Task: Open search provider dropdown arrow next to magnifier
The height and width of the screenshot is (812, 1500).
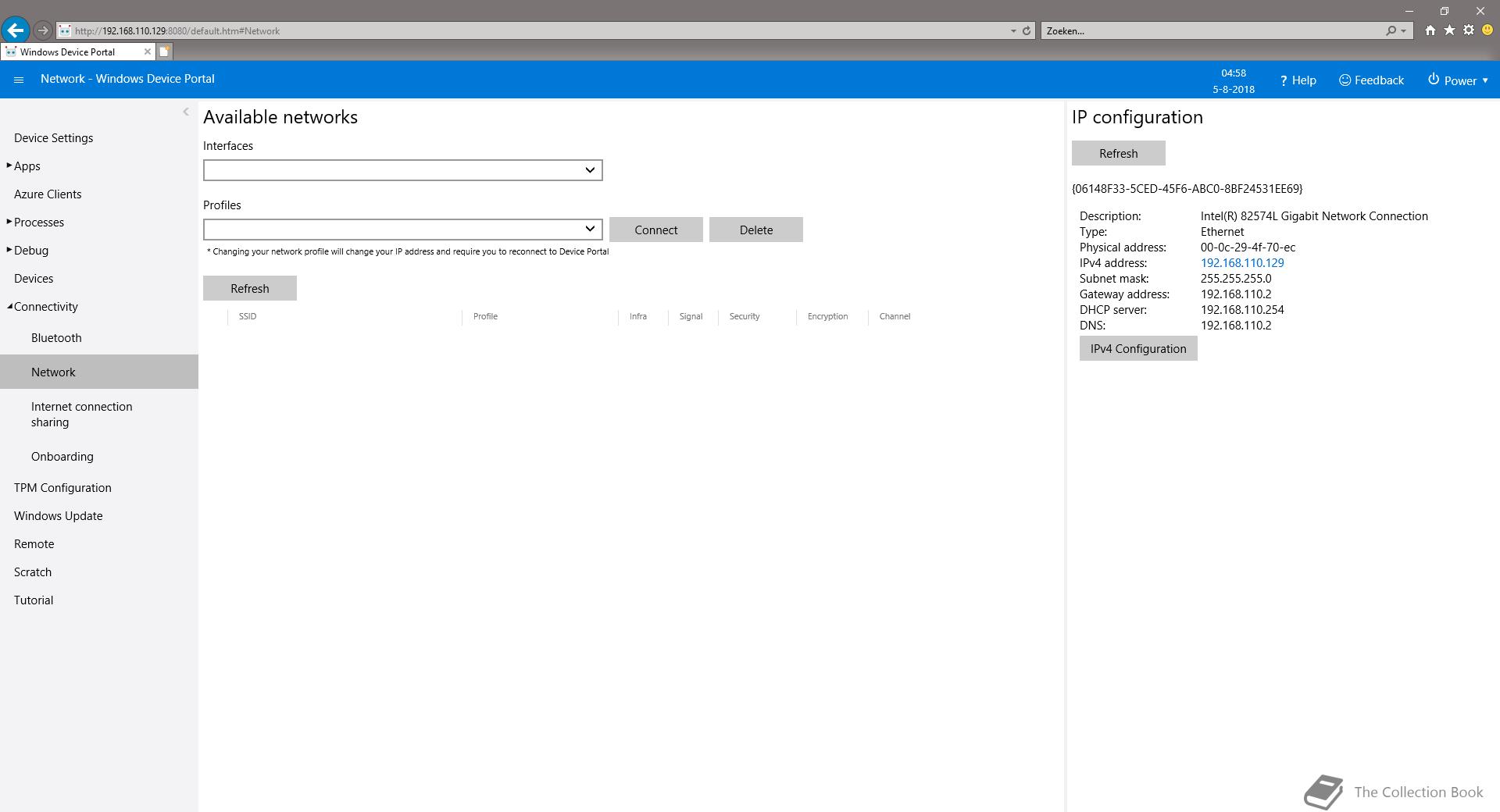Action: click(1404, 31)
